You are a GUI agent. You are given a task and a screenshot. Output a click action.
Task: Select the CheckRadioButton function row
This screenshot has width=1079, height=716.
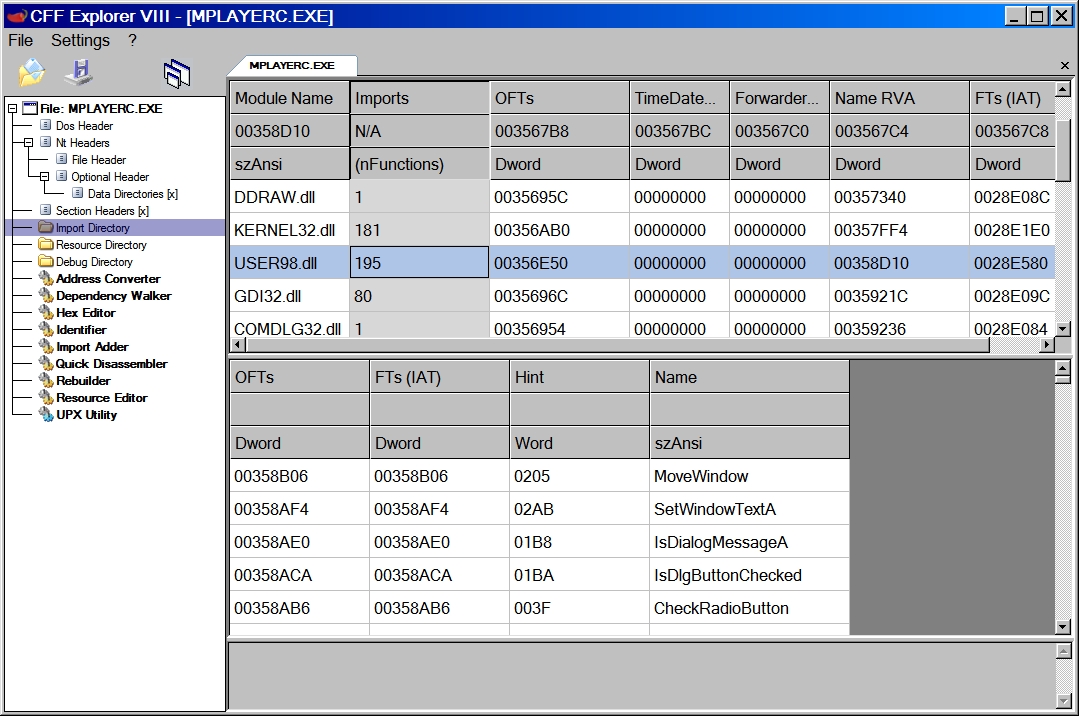click(540, 608)
